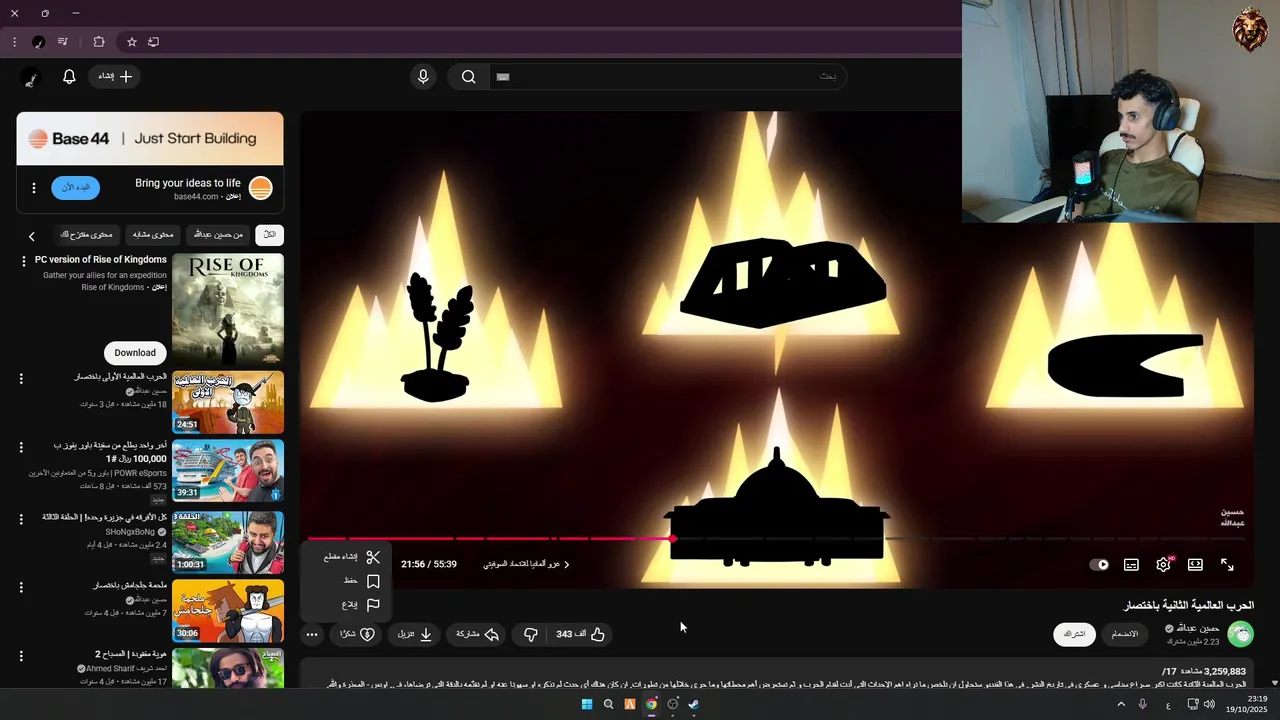The height and width of the screenshot is (720, 1280).
Task: Click the Join (الانضمام) button
Action: click(x=1125, y=634)
